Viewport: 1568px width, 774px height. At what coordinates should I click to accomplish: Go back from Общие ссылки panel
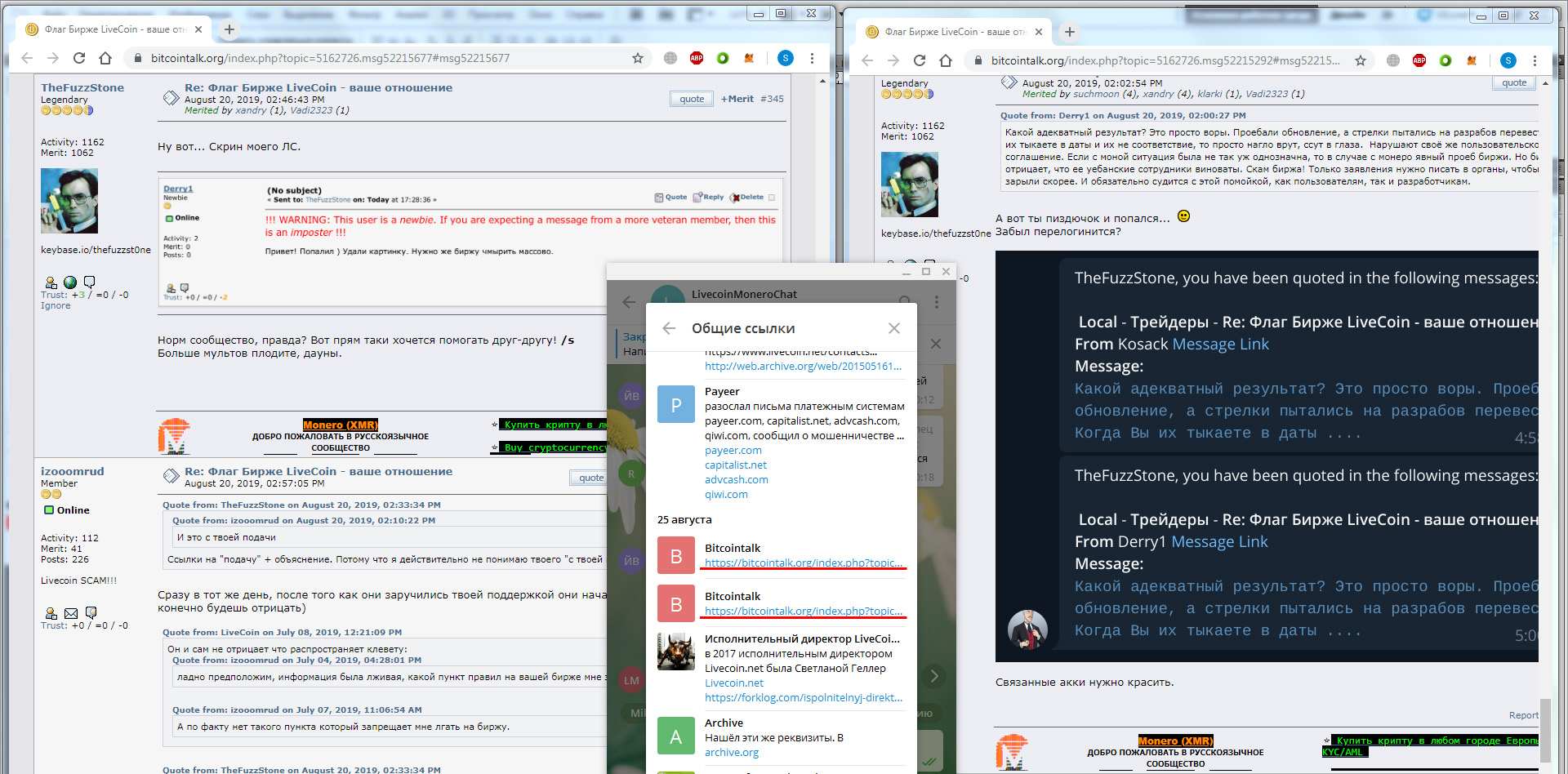pyautogui.click(x=669, y=328)
